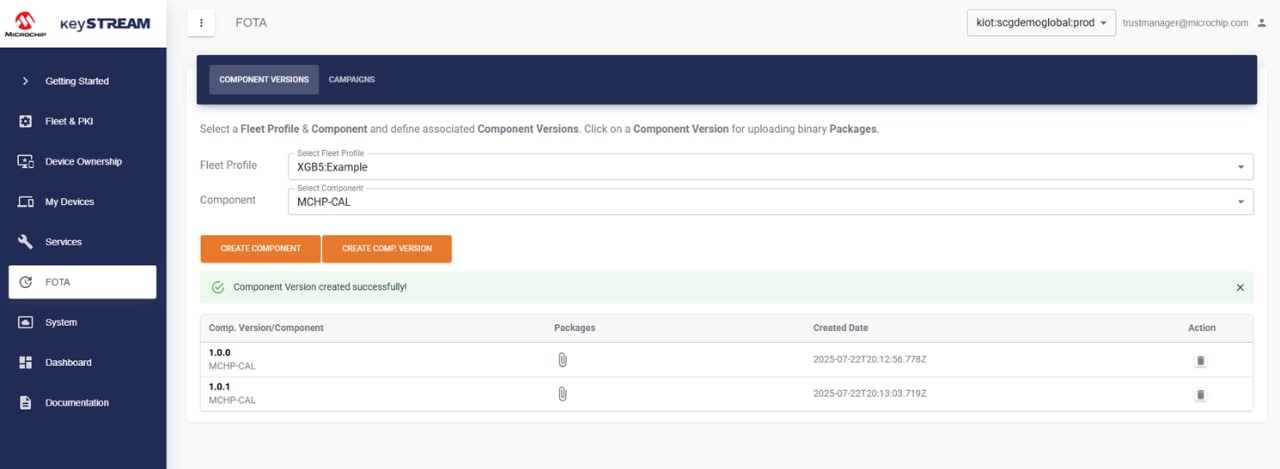1280x469 pixels.
Task: Open version 1.0.1 row in table
Action: click(220, 387)
